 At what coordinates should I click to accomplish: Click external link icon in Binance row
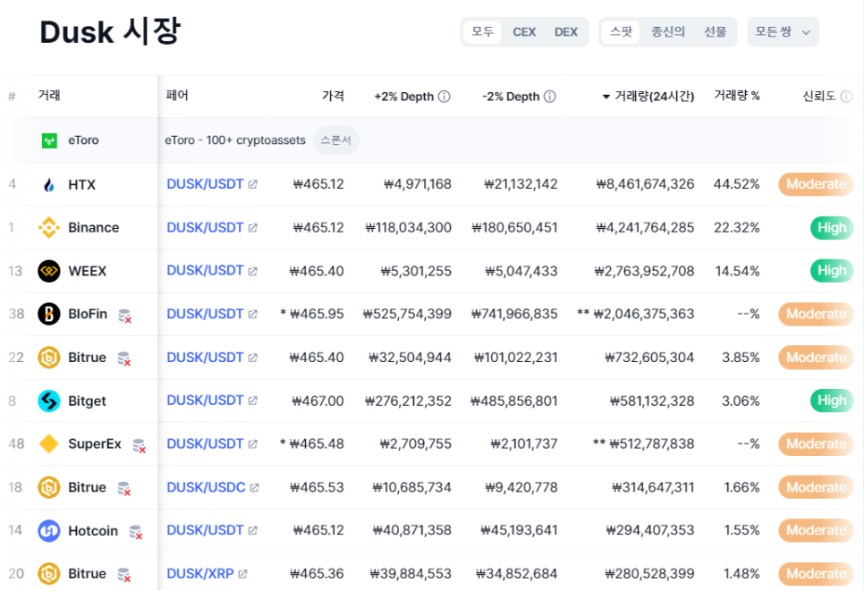[x=253, y=228]
